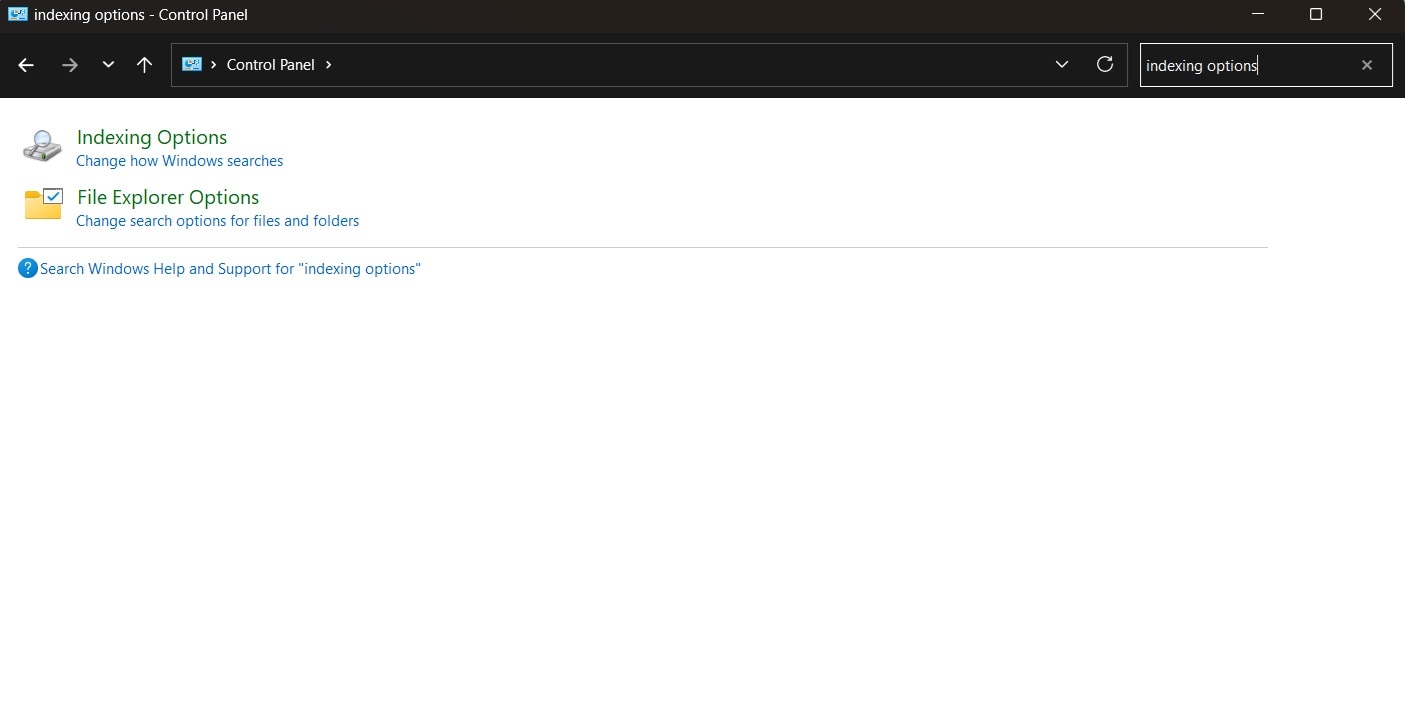The image size is (1405, 724).
Task: Select the Control Panel breadcrumb
Action: [271, 64]
